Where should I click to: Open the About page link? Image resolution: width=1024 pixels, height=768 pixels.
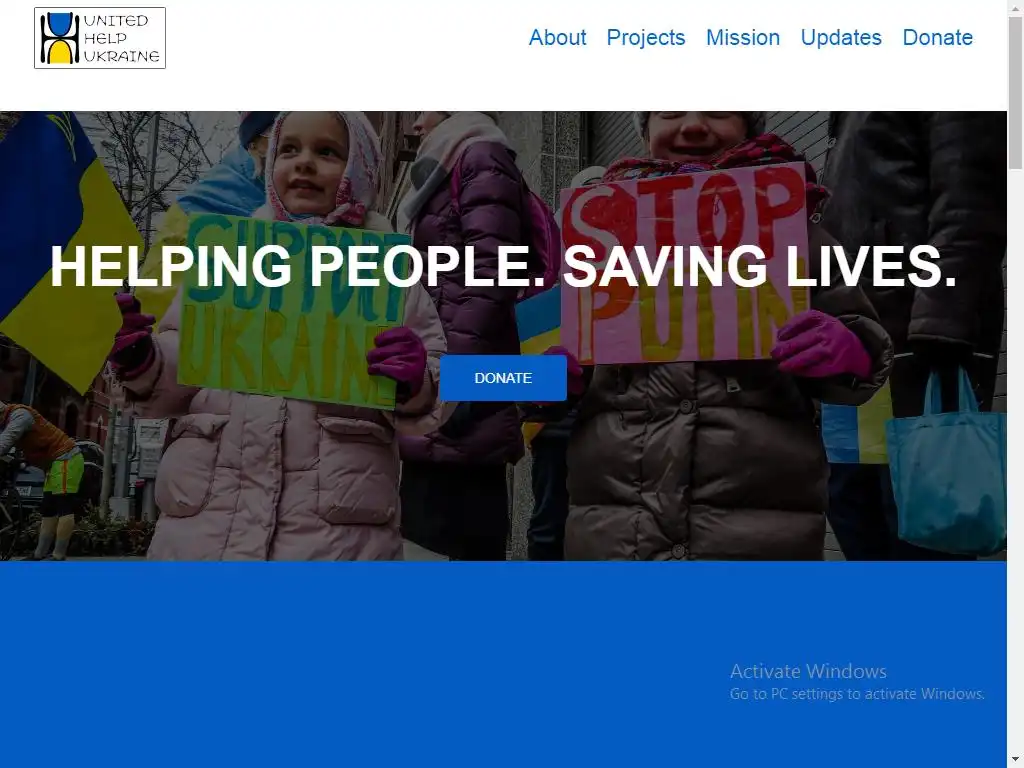tap(557, 38)
